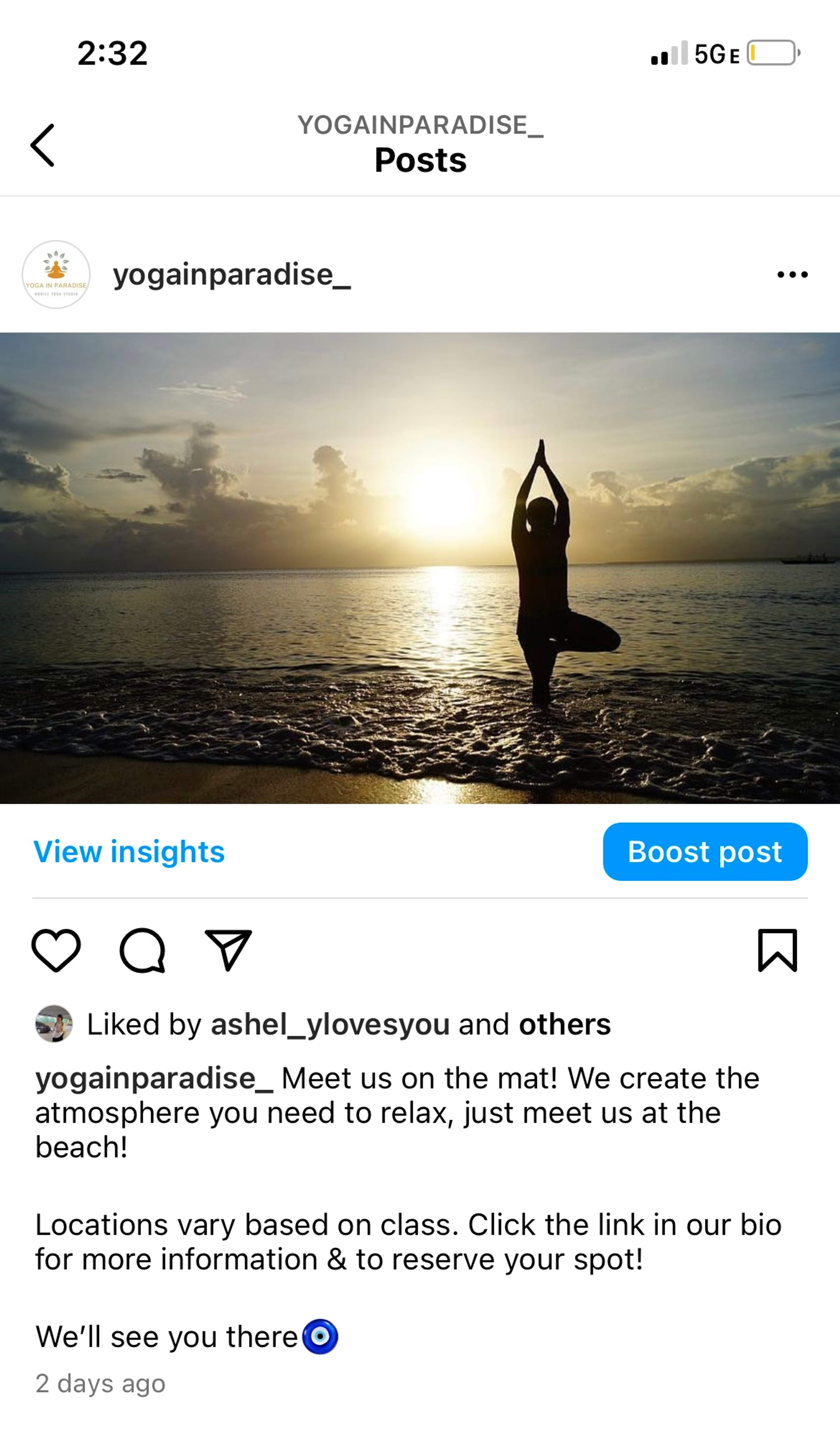Image resolution: width=840 pixels, height=1431 pixels.
Task: Click the View insights link
Action: [x=129, y=852]
